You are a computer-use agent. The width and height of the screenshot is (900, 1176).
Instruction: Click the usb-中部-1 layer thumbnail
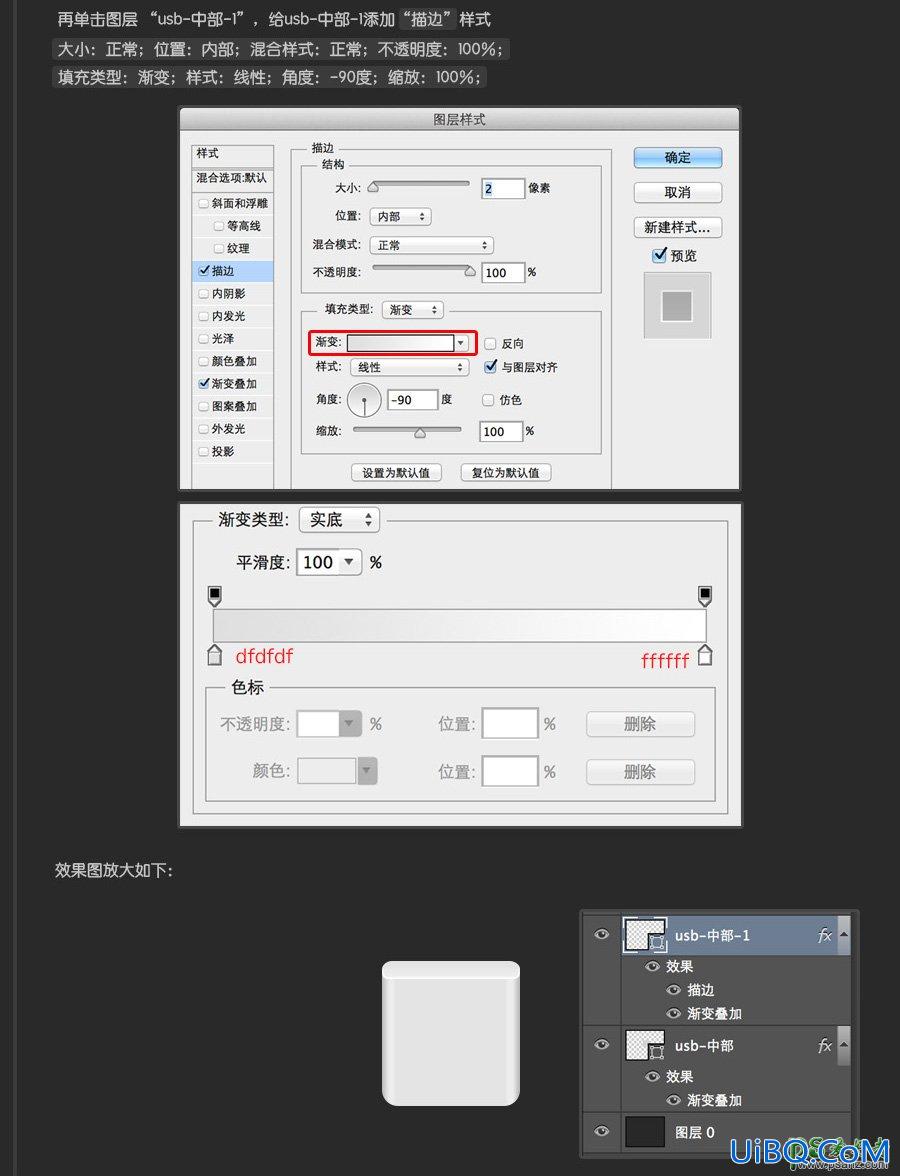645,935
